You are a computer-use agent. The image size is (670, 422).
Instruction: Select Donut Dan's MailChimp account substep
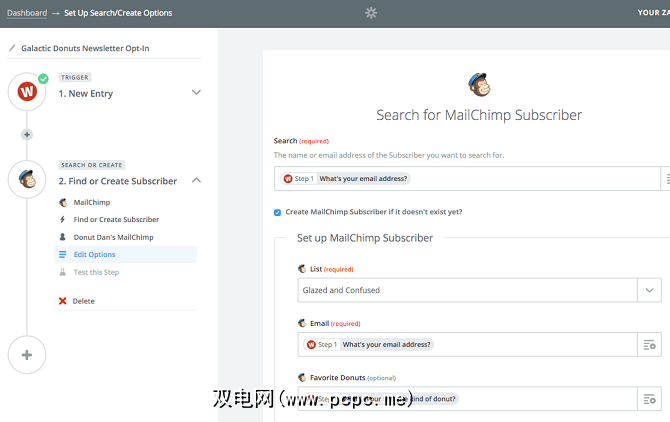tap(113, 237)
